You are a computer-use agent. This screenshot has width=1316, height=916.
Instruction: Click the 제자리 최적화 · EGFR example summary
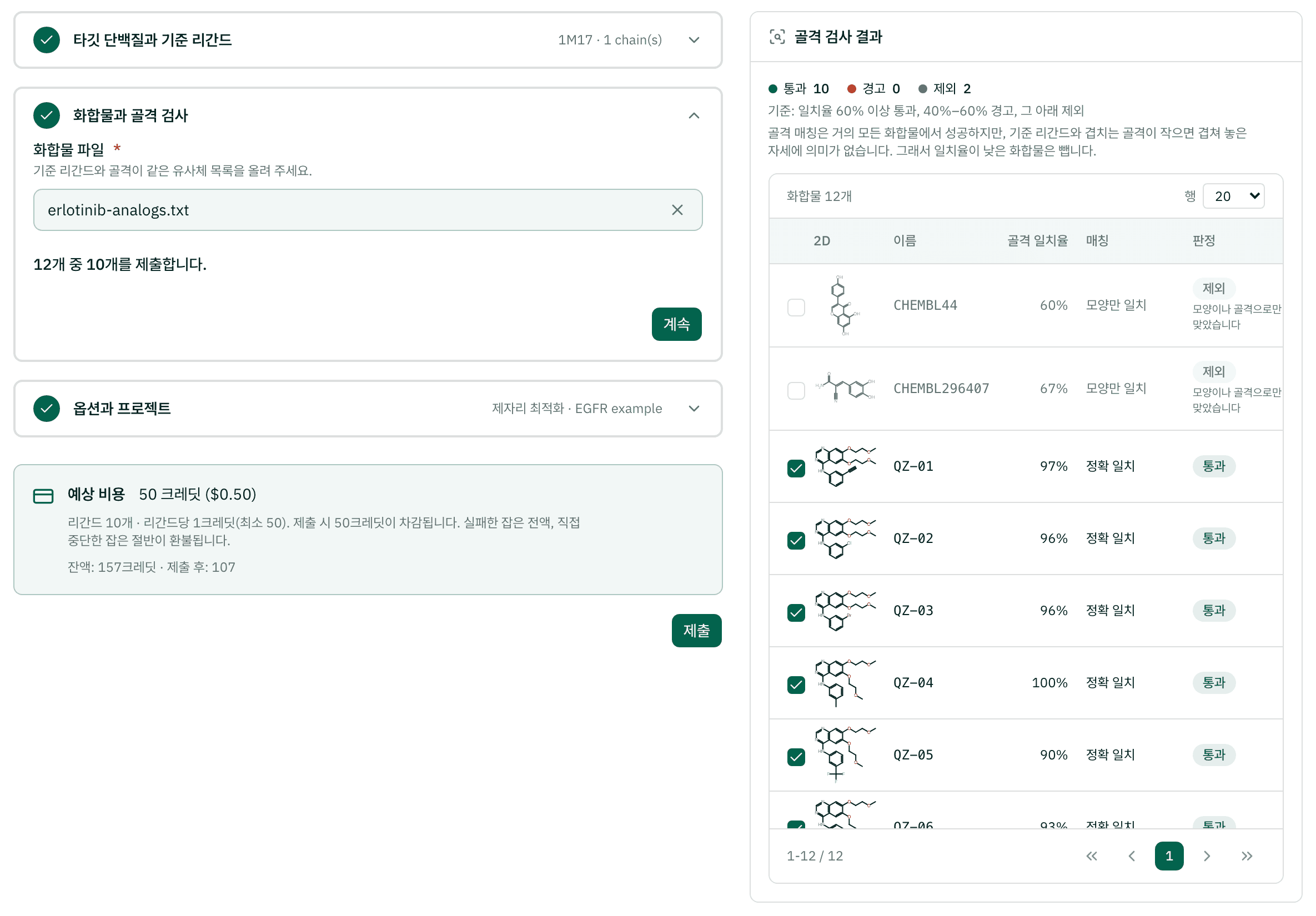(576, 408)
